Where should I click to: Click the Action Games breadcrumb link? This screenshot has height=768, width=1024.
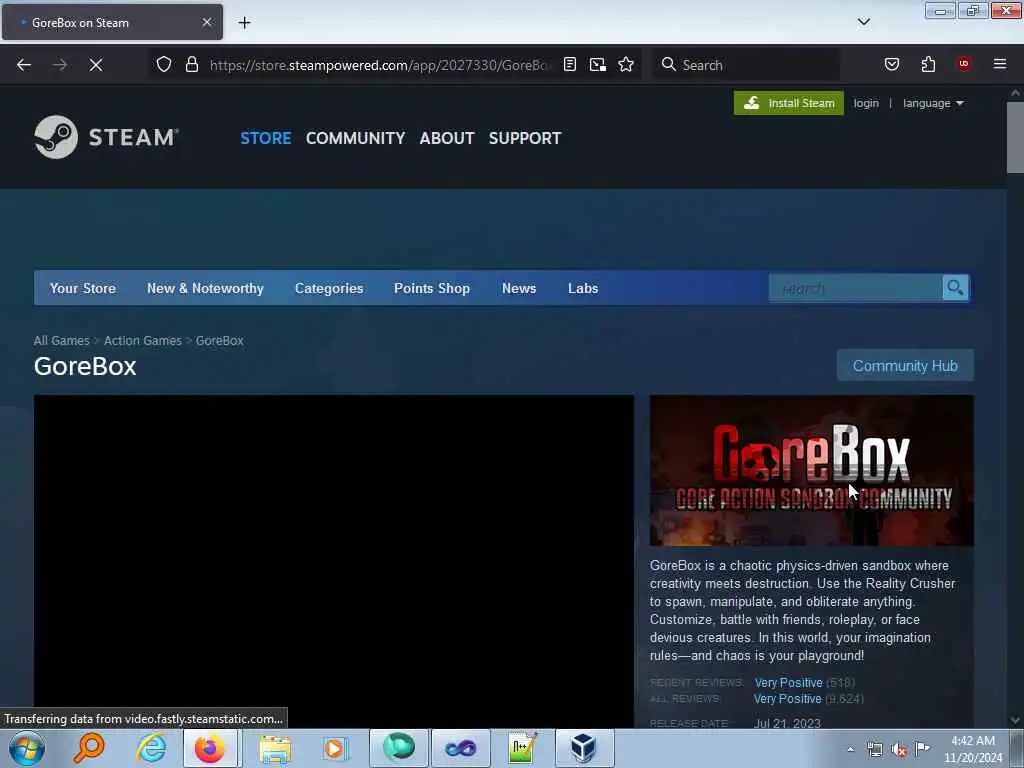(143, 340)
